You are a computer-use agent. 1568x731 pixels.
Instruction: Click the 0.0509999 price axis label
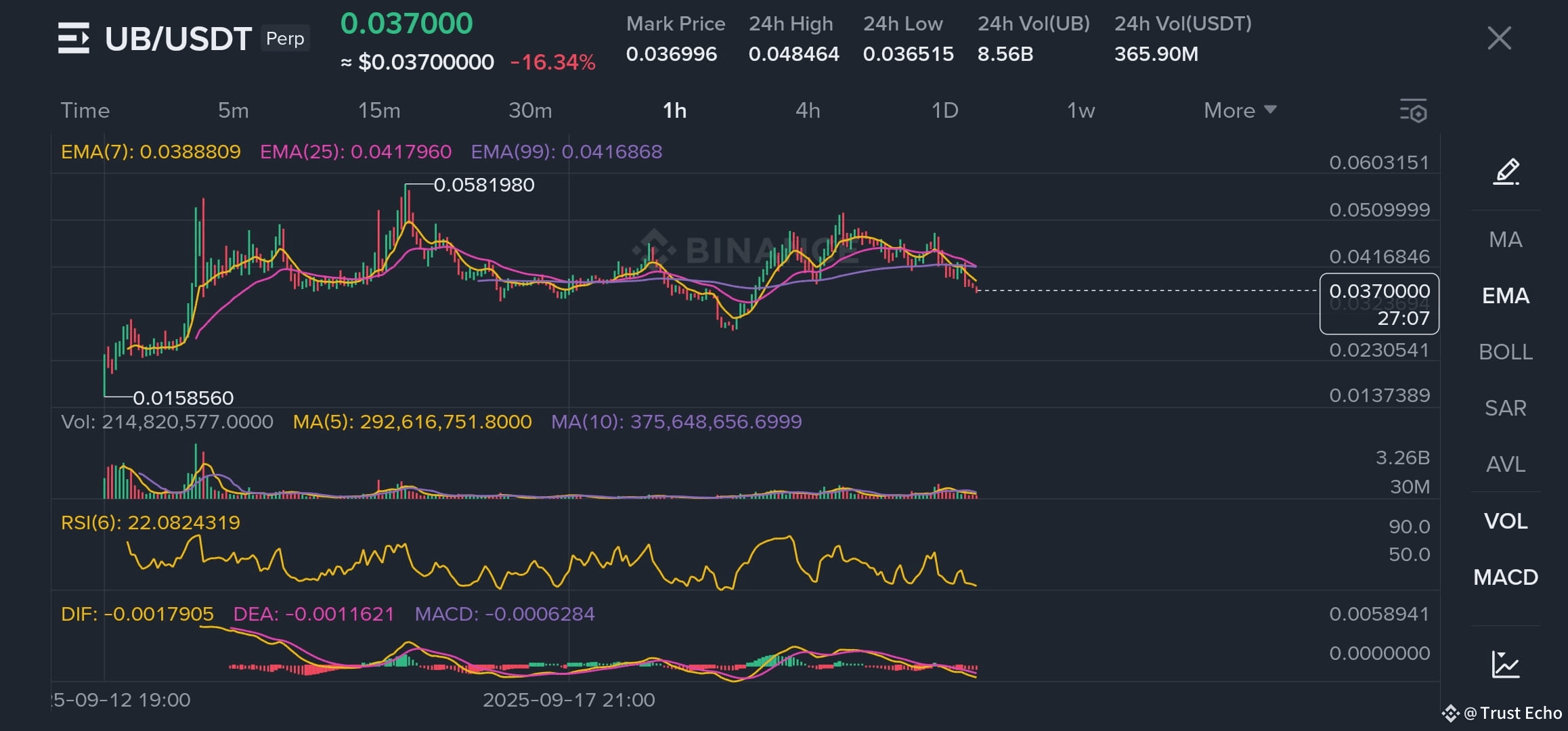click(1379, 210)
